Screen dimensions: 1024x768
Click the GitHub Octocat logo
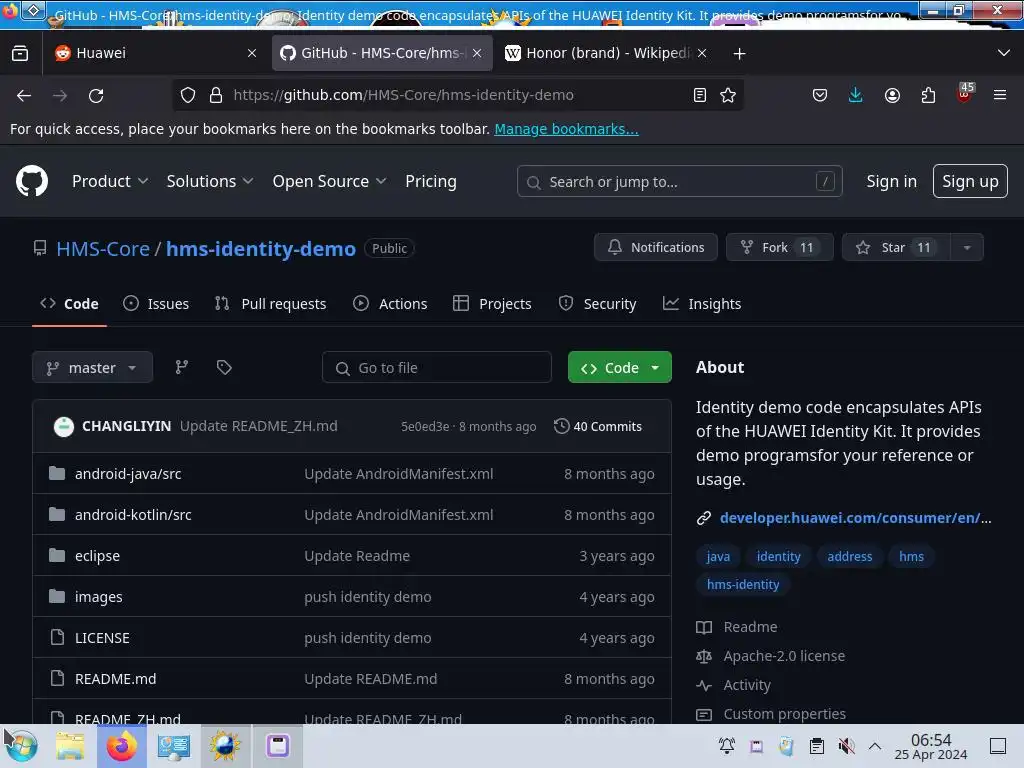[32, 181]
